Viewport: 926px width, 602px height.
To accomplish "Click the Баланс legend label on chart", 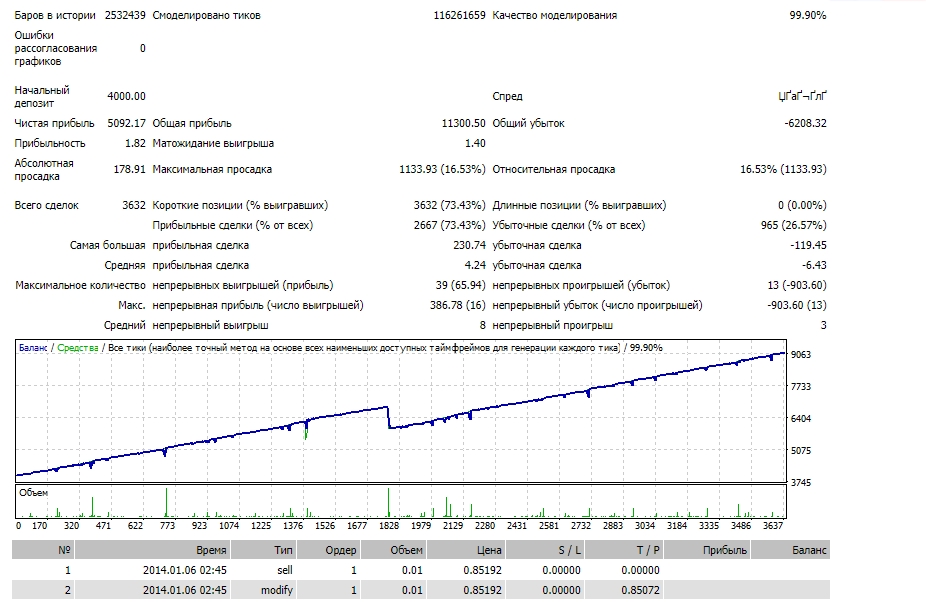I will 33,348.
